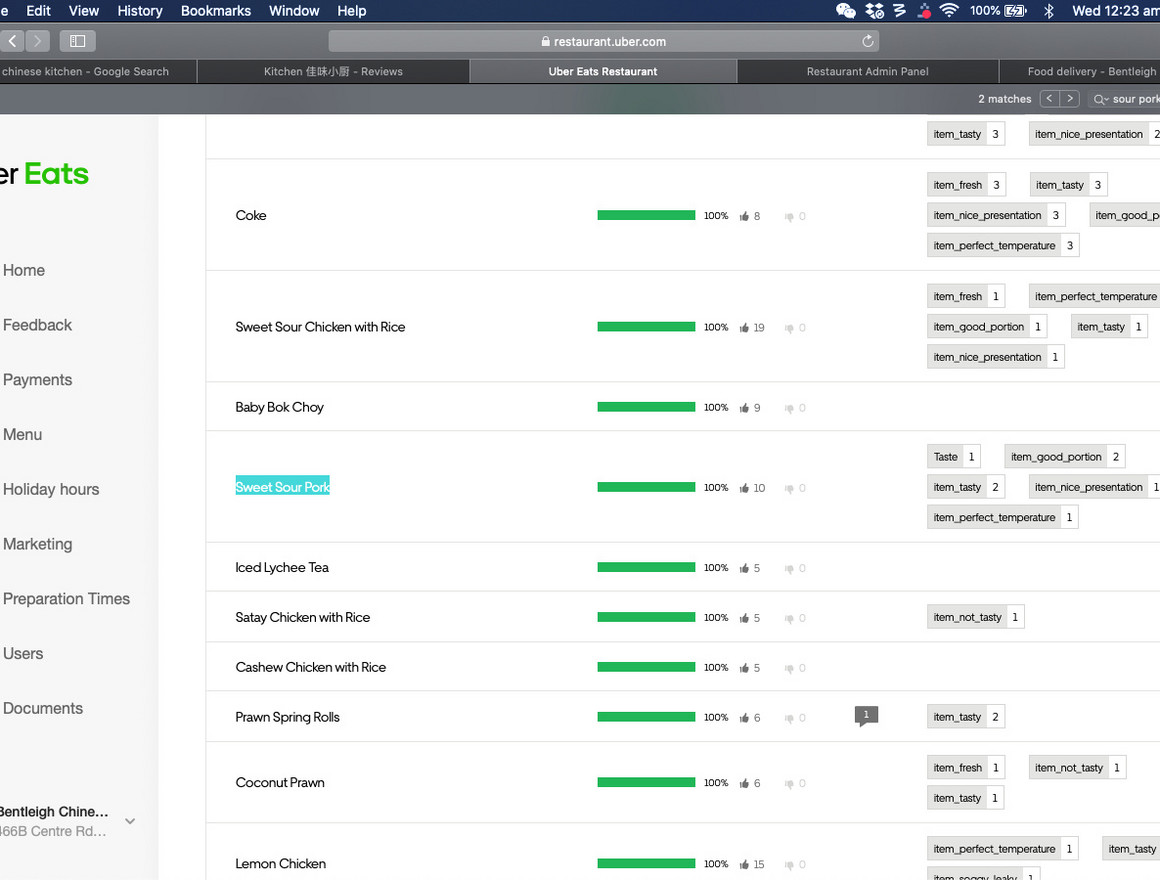This screenshot has width=1160, height=880.
Task: Go to Home in sidebar
Action: tap(24, 270)
